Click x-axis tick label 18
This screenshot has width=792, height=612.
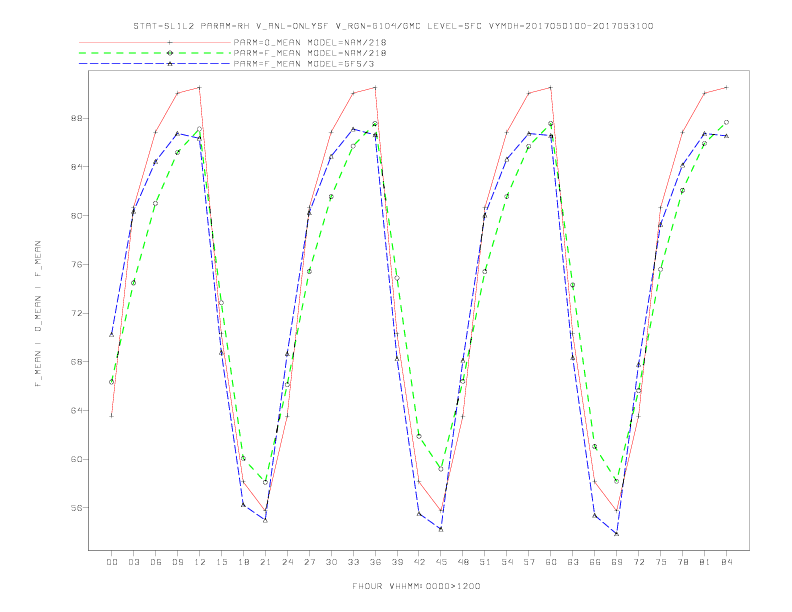pos(243,562)
